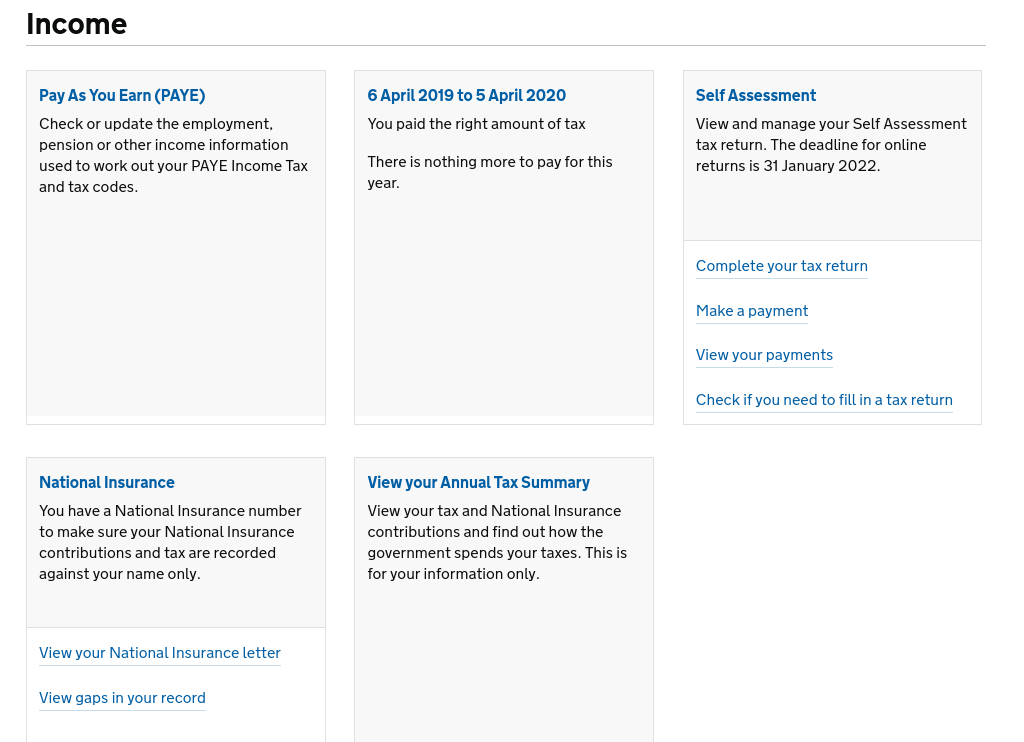Viewport: 1024px width, 742px height.
Task: Select the Make a payment link
Action: pyautogui.click(x=751, y=311)
